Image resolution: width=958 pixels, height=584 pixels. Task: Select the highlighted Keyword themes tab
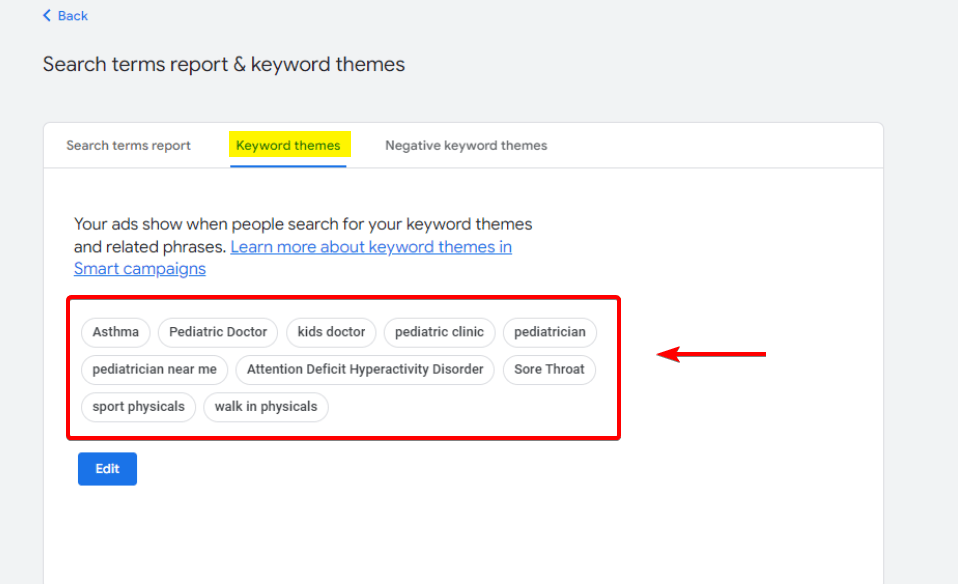pos(289,145)
